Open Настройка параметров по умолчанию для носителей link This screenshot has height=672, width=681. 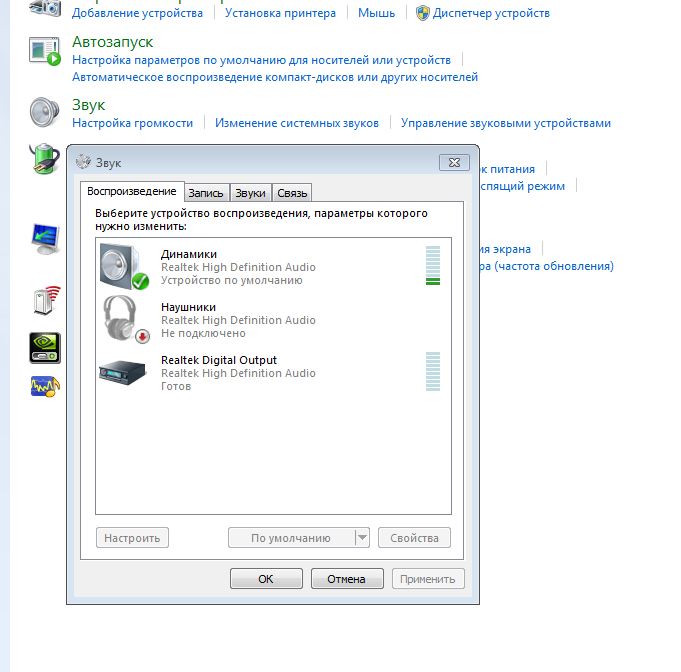point(261,60)
